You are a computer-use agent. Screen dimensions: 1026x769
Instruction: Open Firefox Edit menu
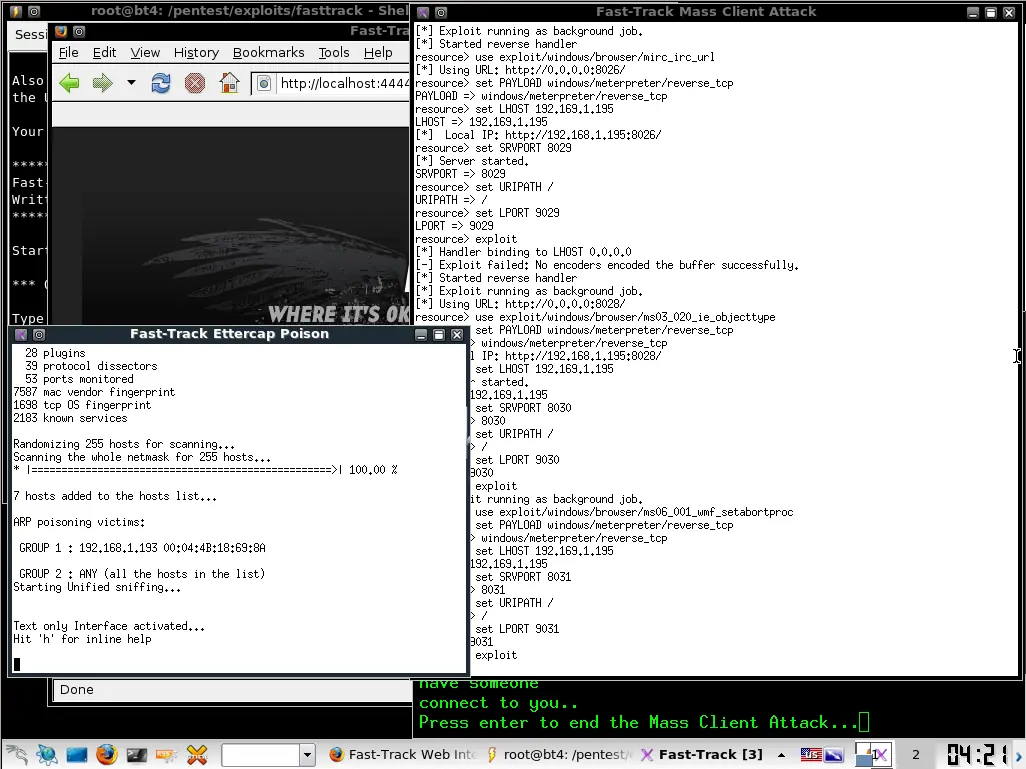point(104,52)
